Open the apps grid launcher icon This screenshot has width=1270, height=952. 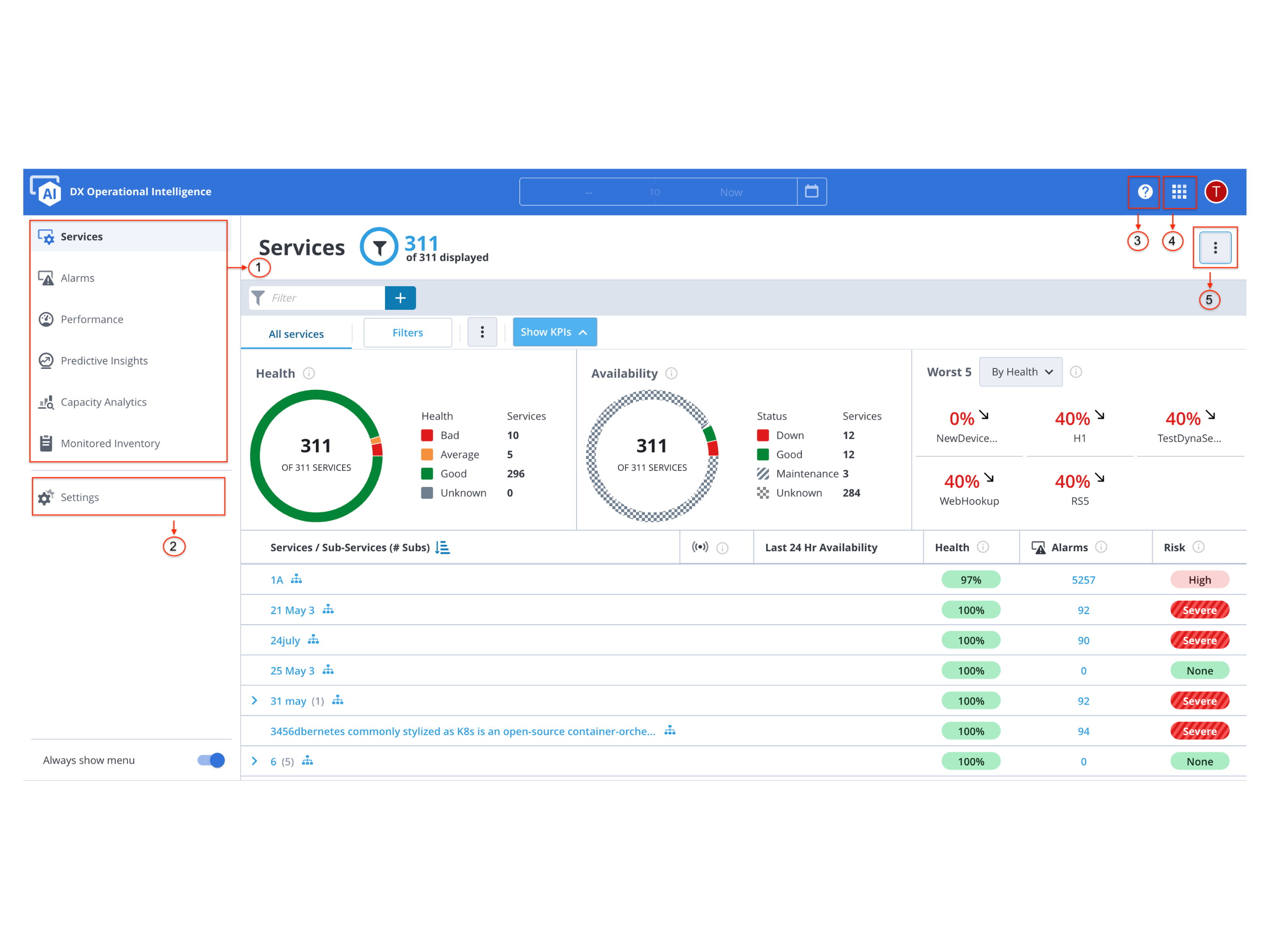(1179, 192)
